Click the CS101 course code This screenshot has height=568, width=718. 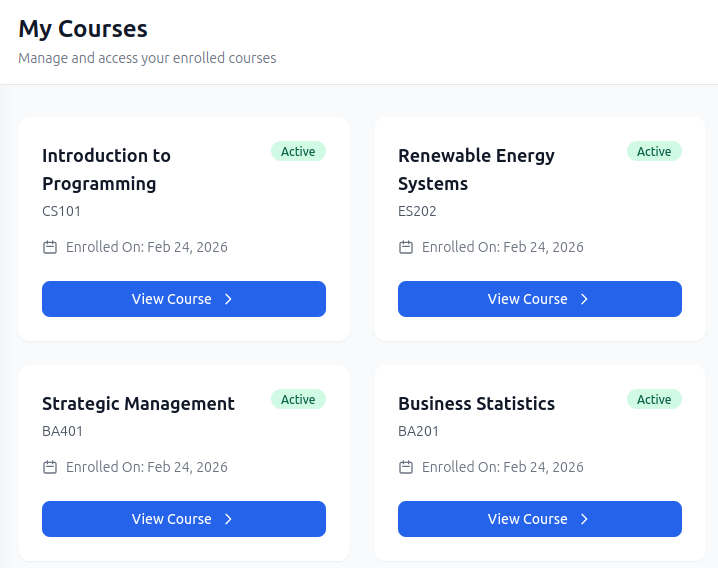(x=61, y=211)
